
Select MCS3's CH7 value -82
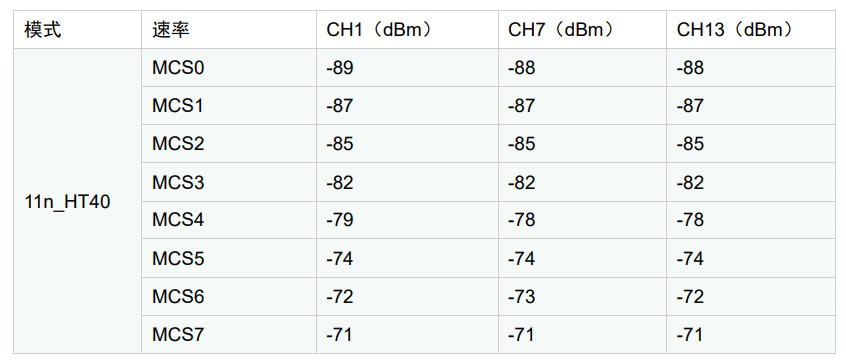582,182
